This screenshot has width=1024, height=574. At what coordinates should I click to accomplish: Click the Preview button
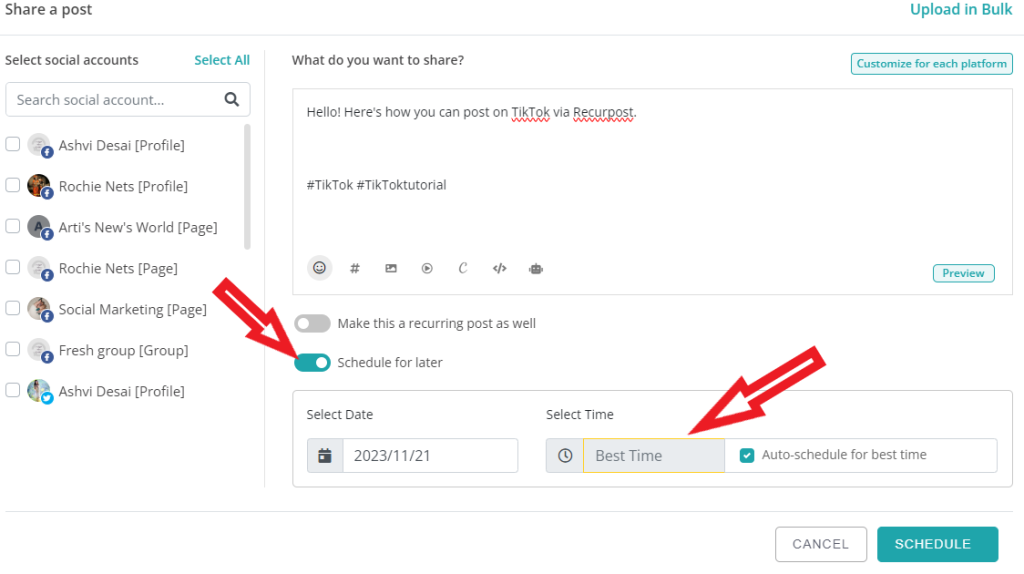tap(963, 273)
